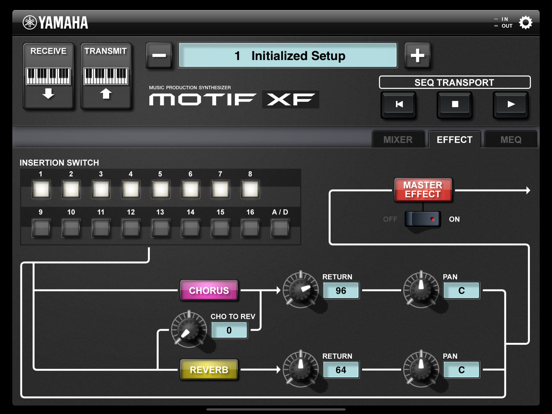This screenshot has height=414, width=552.
Task: Click the SEQ TRANSPORT label
Action: click(454, 82)
